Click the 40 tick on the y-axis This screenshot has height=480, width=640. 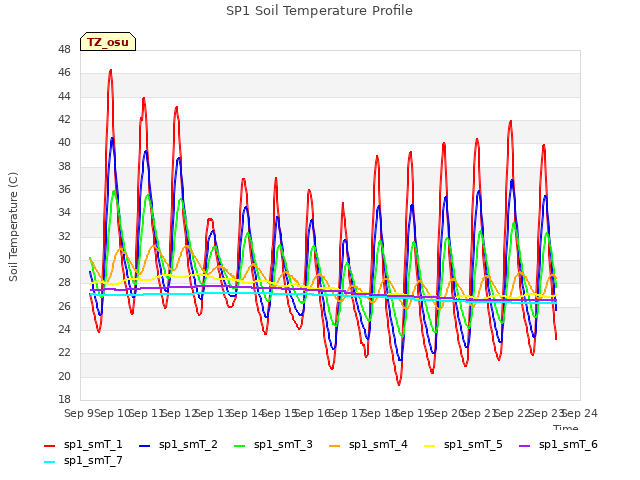coord(64,142)
